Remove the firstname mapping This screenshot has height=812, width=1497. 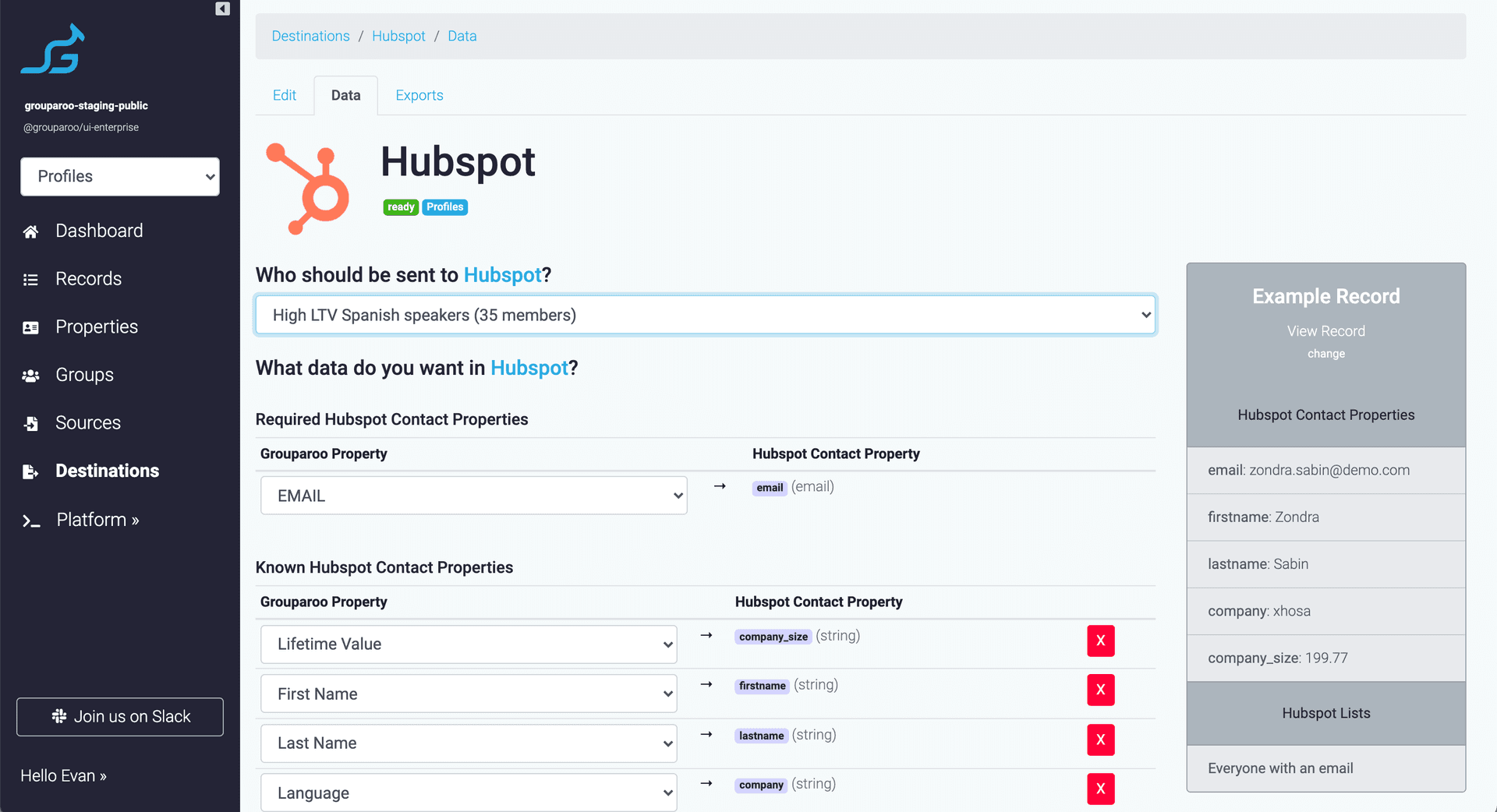click(1100, 690)
